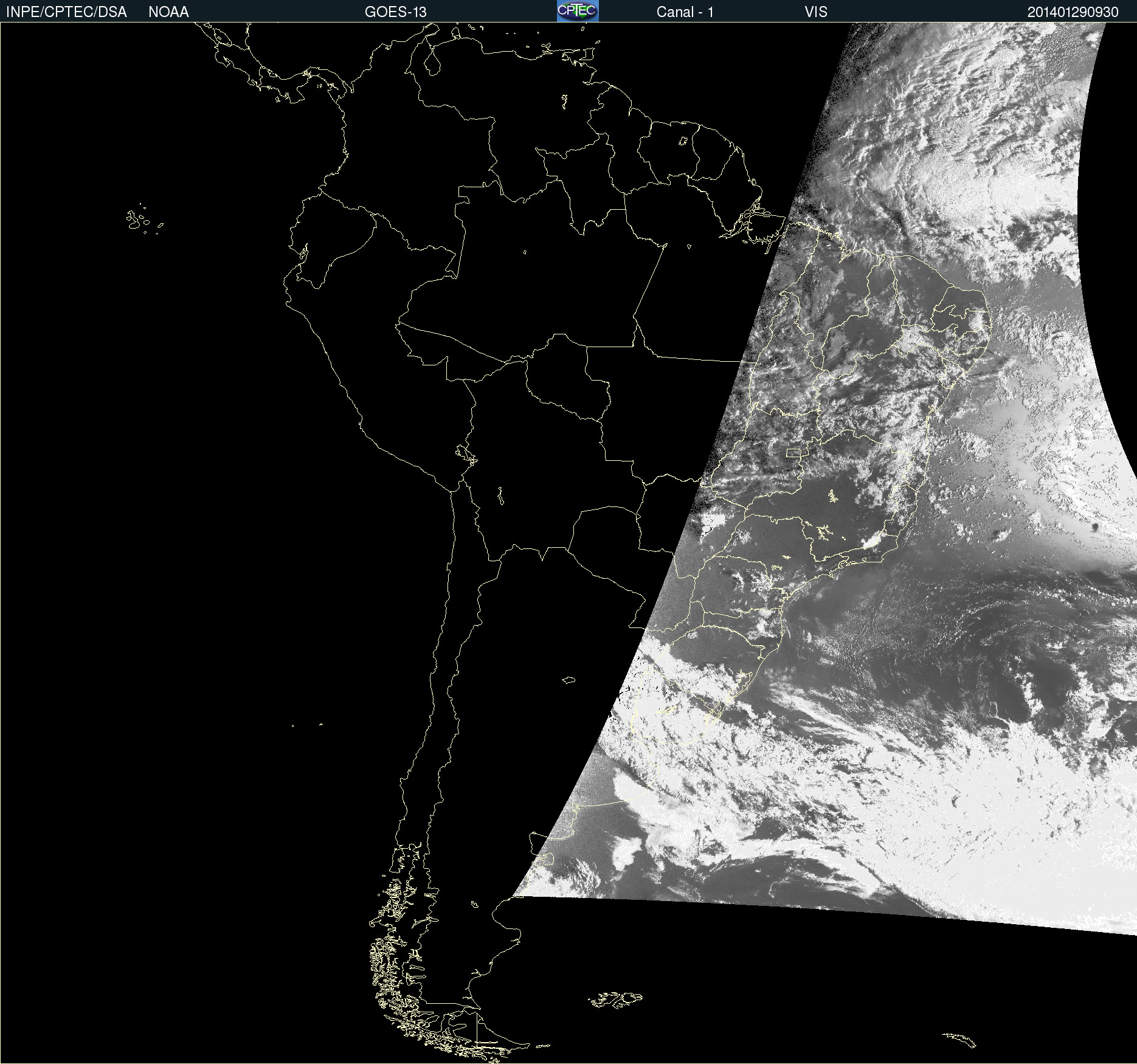
Task: Click the GOES-13 satellite label
Action: [x=396, y=12]
